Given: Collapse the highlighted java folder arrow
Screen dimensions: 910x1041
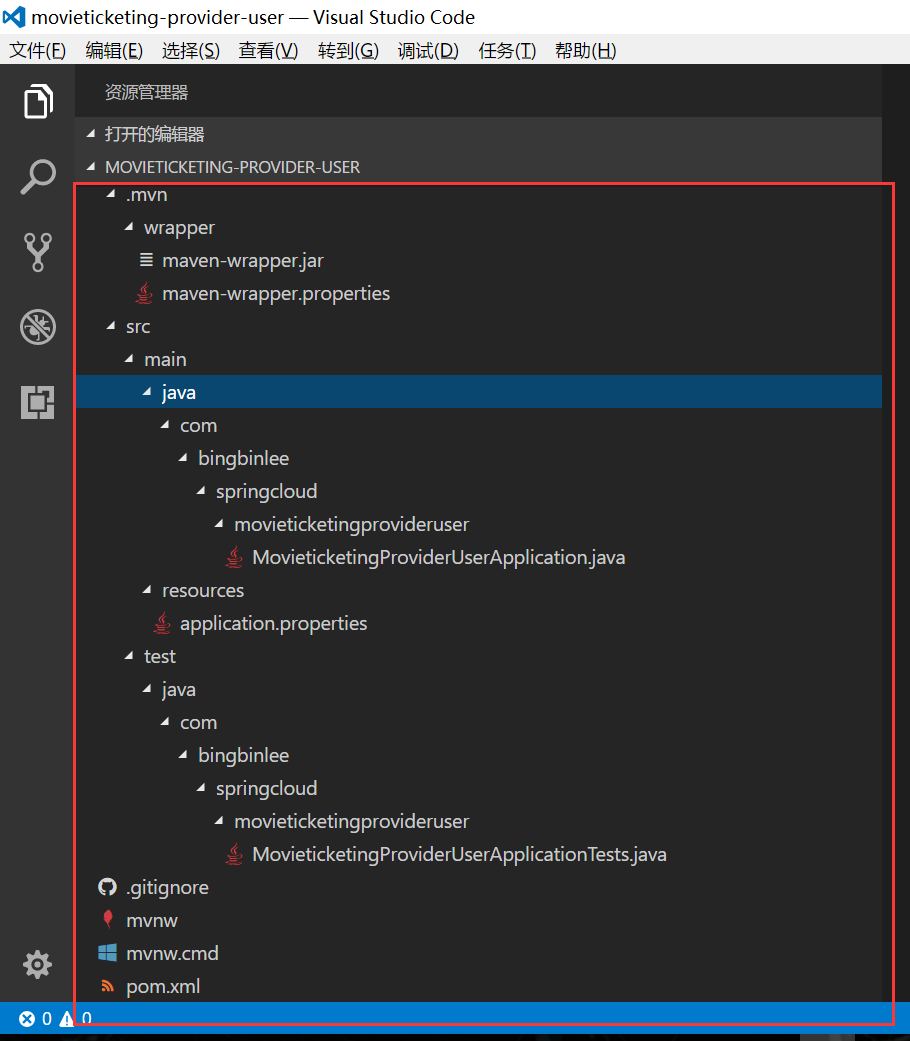Looking at the screenshot, I should (147, 392).
